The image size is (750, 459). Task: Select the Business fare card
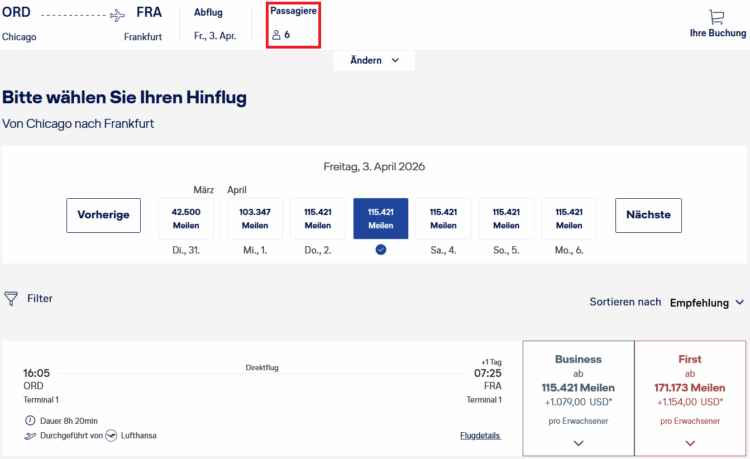578,398
